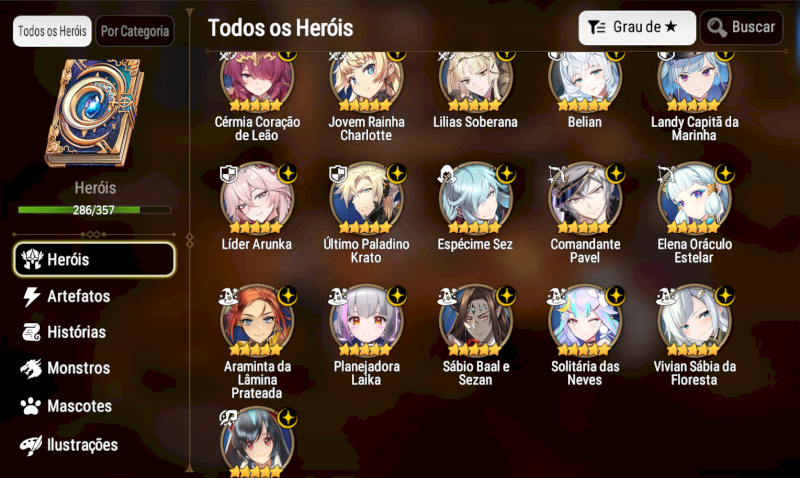Open Araminta da Lâmina Prateada portrait
The width and height of the screenshot is (800, 478).
pyautogui.click(x=257, y=321)
